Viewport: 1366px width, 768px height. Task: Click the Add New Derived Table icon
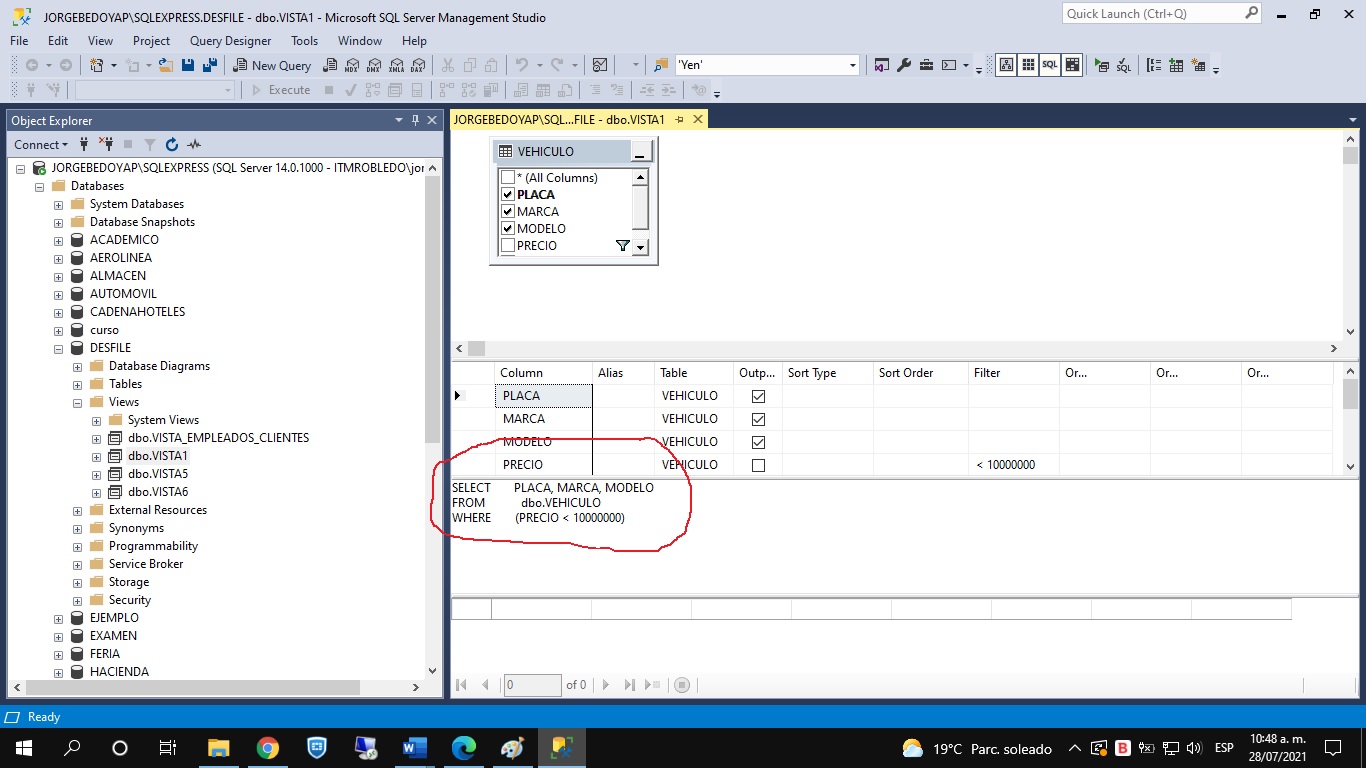[1198, 65]
